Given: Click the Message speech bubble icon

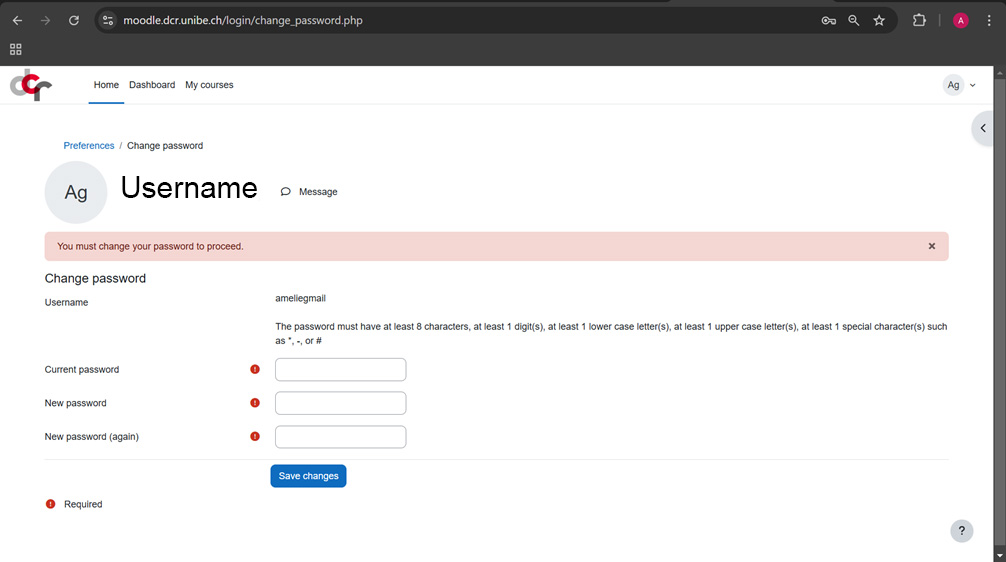Looking at the screenshot, I should (286, 192).
